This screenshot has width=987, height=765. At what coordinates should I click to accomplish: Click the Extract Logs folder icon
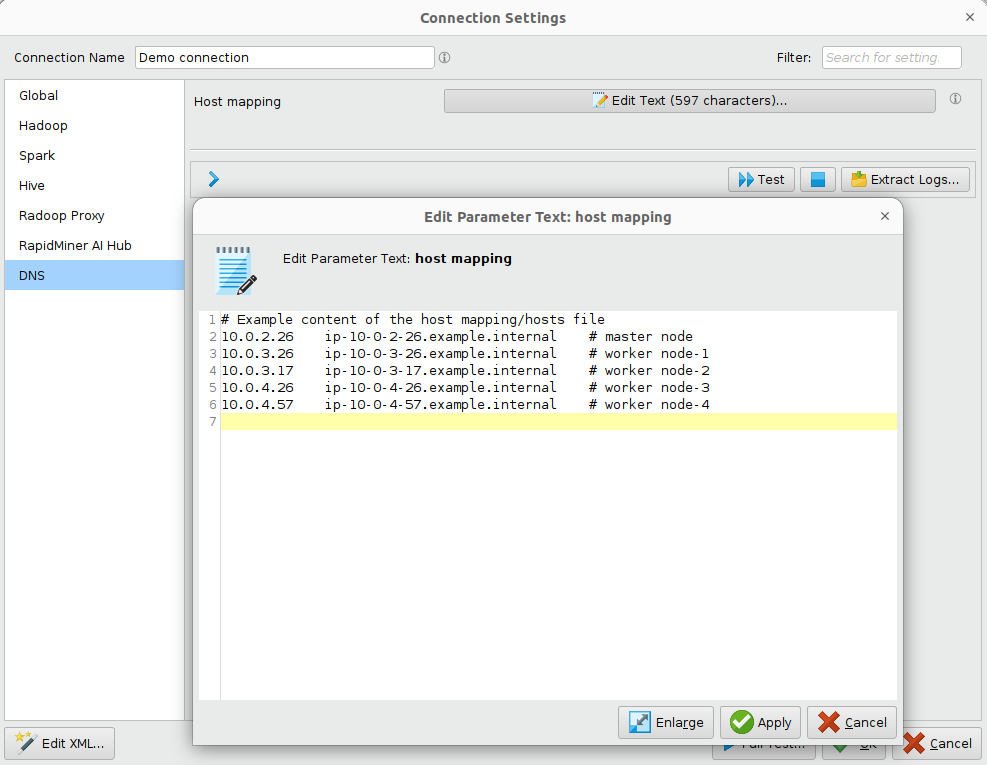pos(858,179)
